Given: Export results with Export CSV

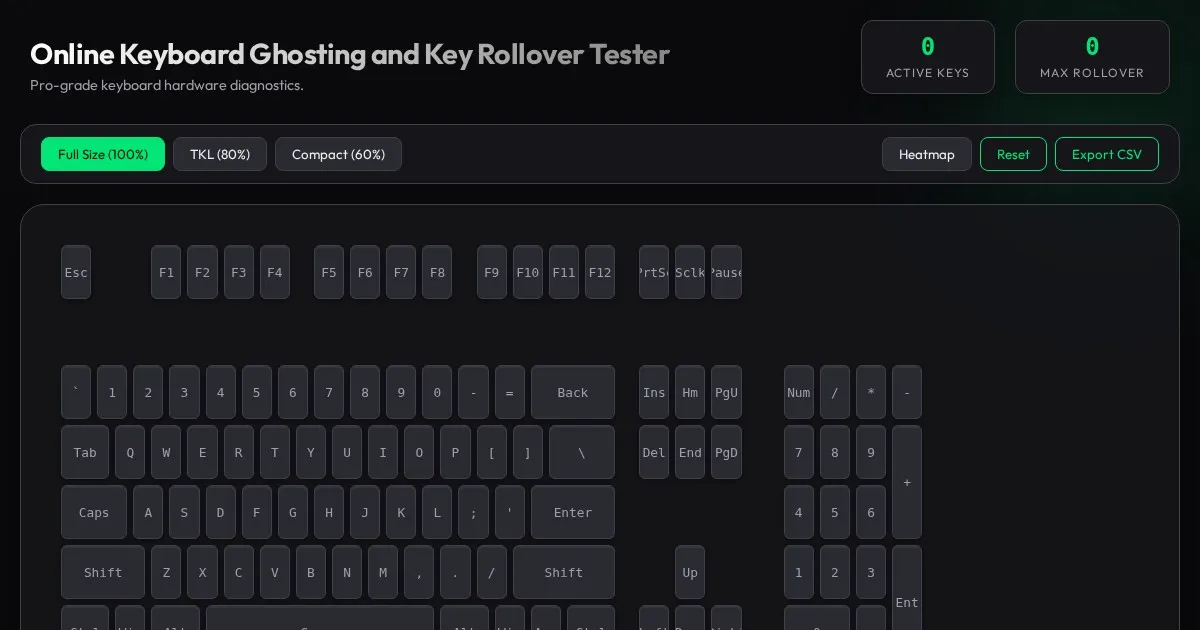Looking at the screenshot, I should (1106, 154).
